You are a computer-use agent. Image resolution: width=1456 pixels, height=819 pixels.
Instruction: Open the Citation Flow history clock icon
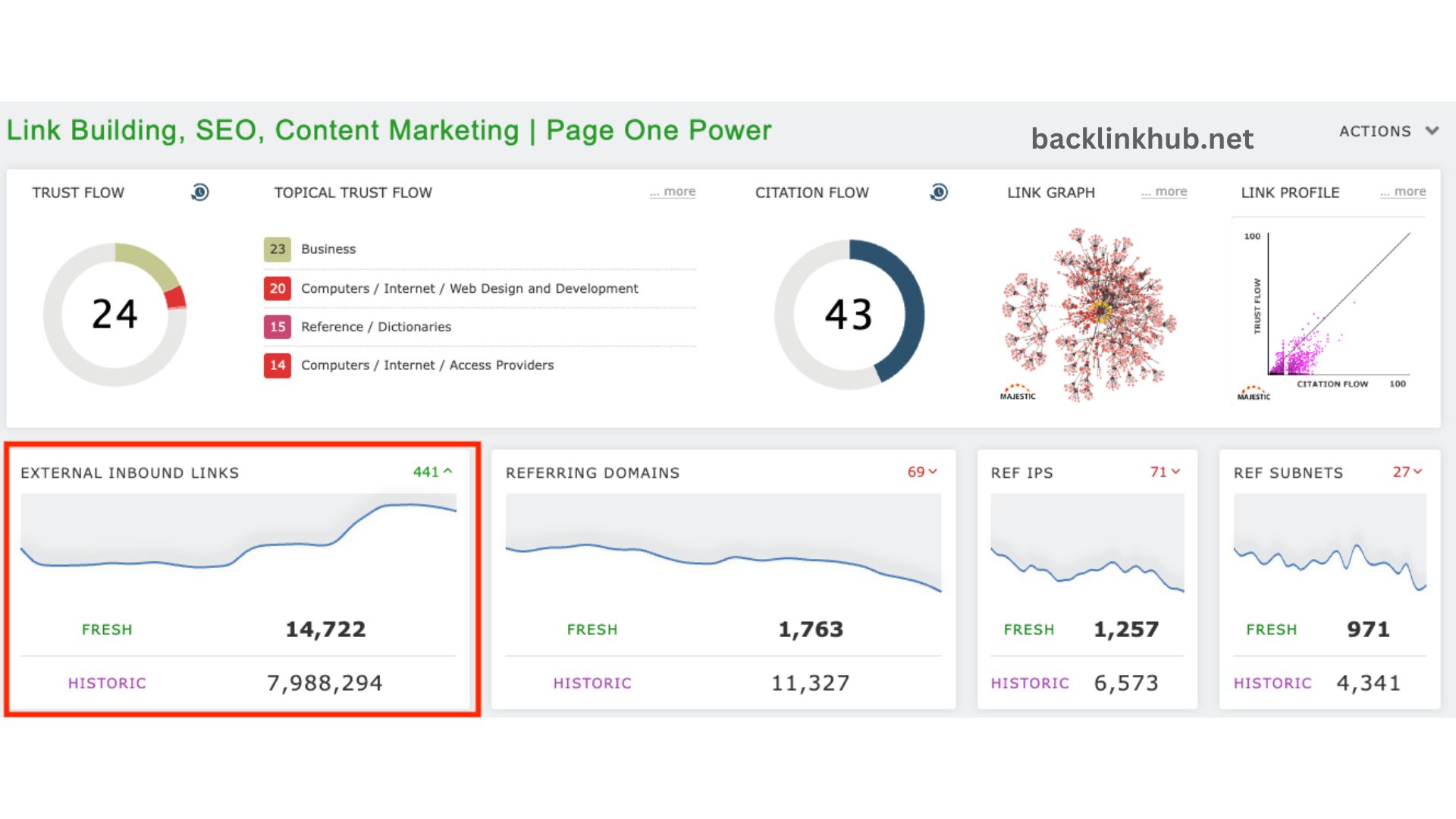click(939, 192)
